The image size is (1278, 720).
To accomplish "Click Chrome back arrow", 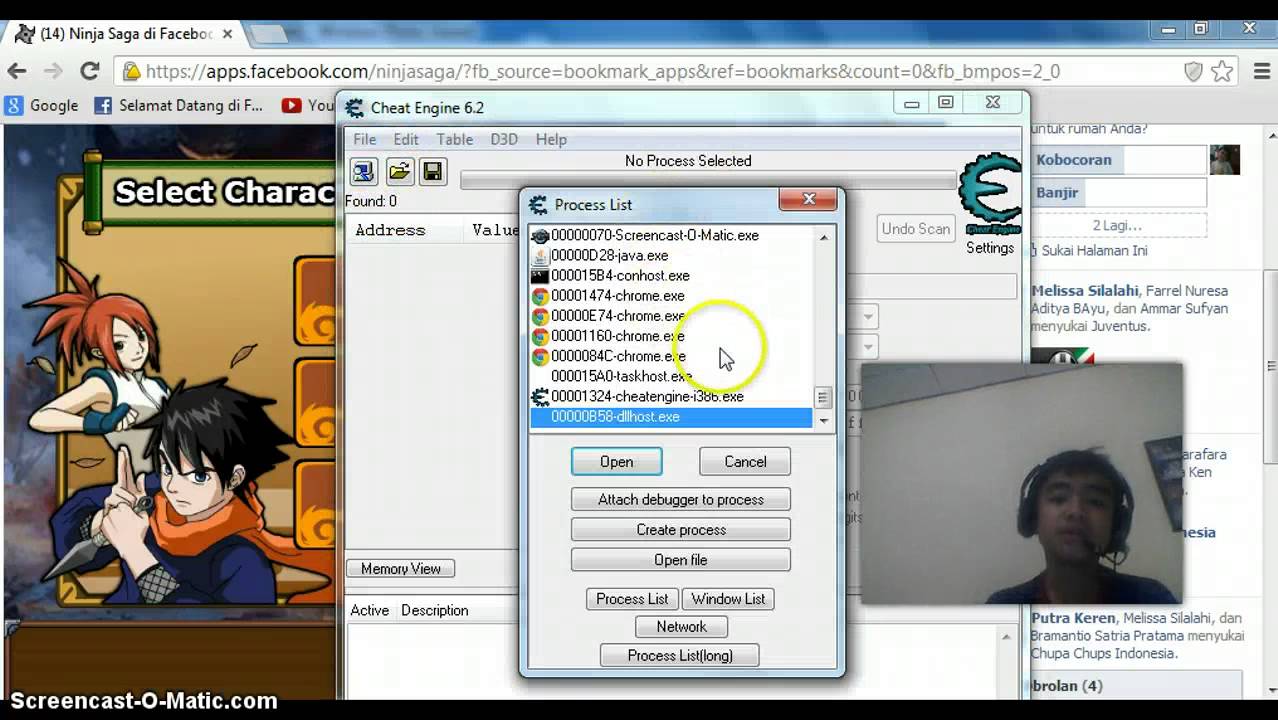I will [17, 71].
